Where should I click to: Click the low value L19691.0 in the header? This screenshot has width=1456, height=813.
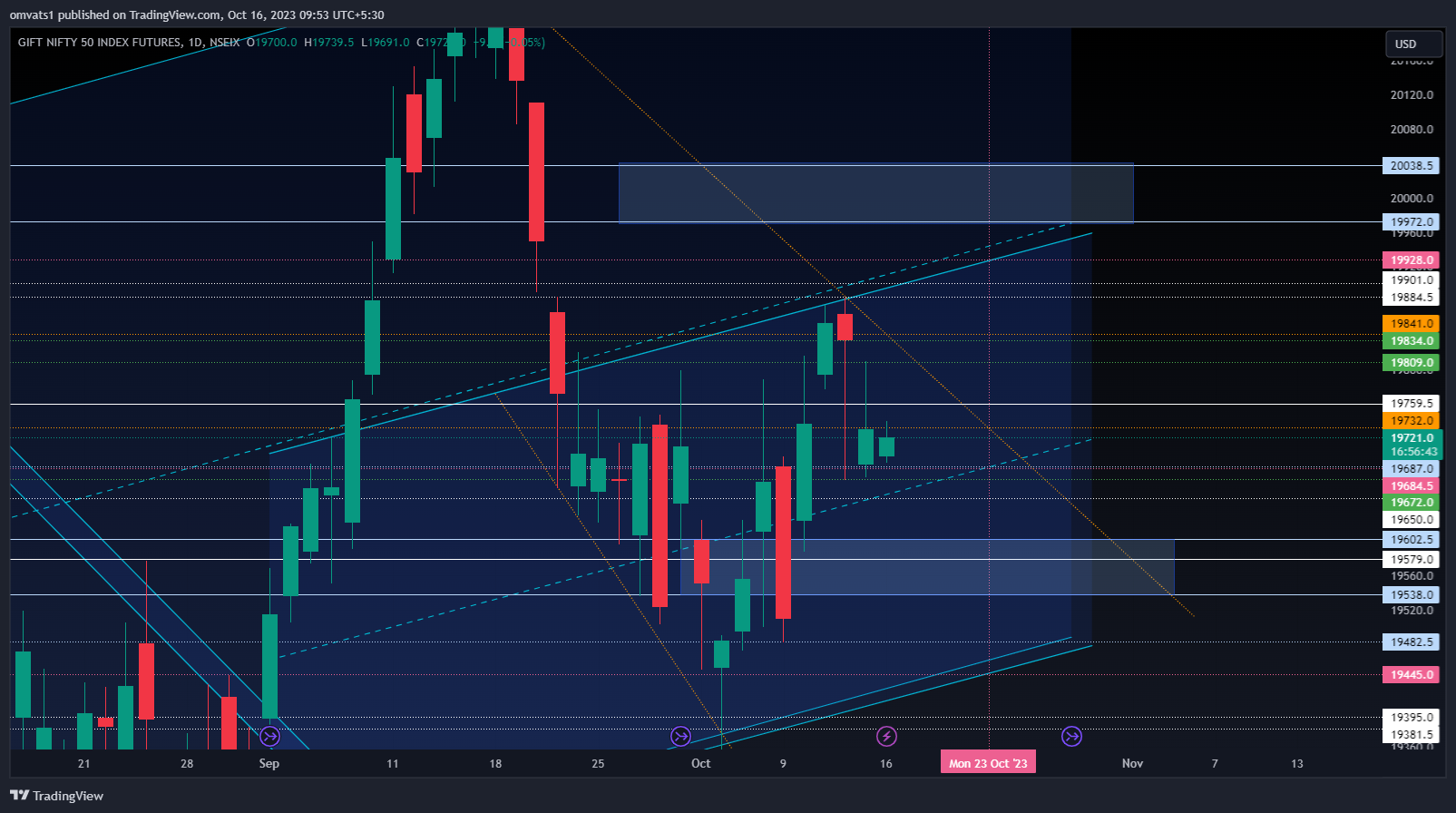[386, 43]
